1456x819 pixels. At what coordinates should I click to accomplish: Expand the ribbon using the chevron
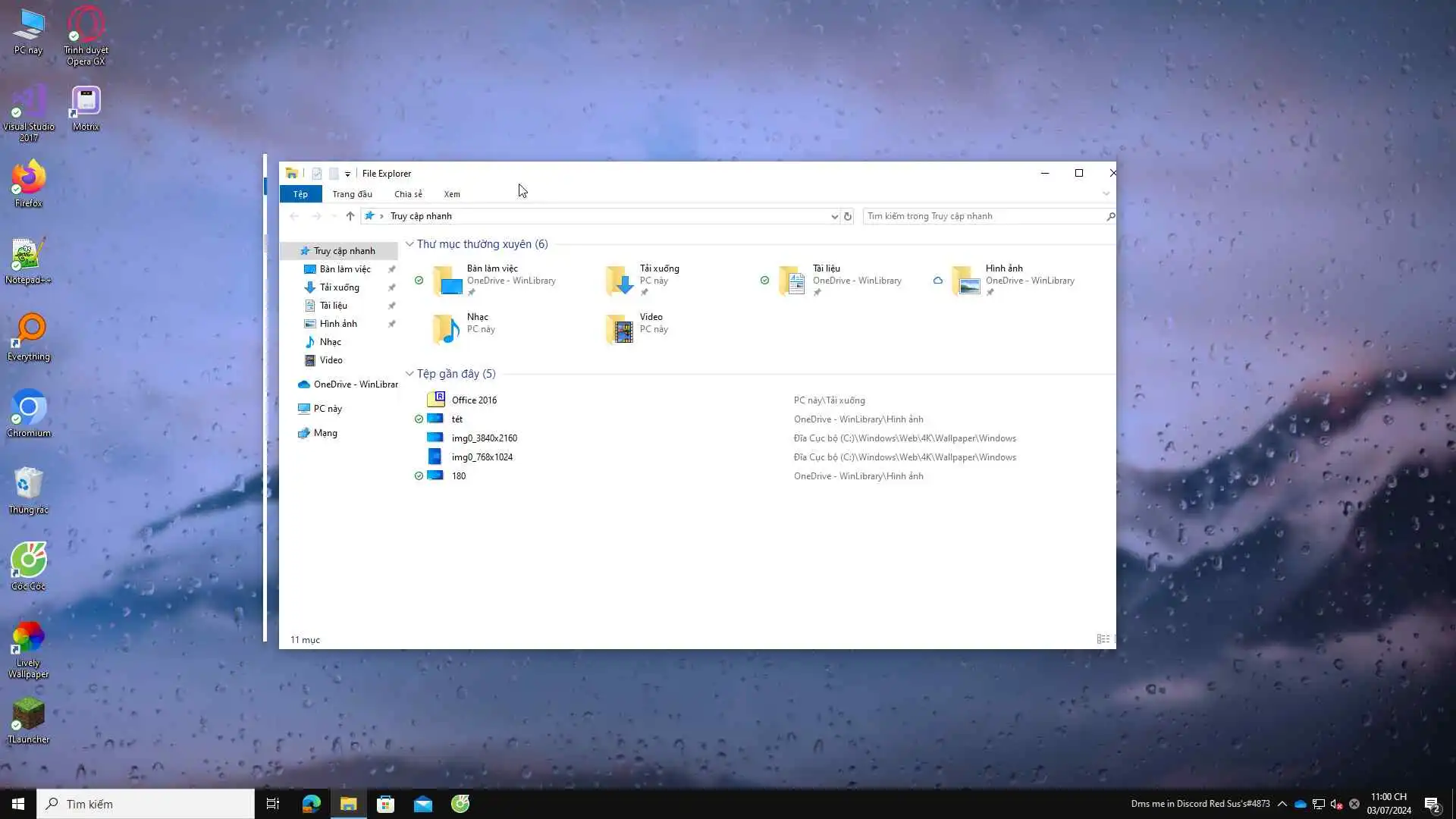1106,194
